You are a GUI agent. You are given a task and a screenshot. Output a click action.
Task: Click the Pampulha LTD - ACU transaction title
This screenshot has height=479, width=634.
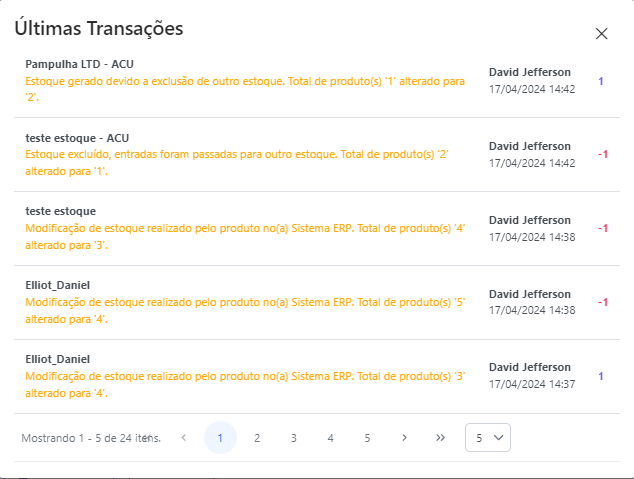click(x=79, y=64)
